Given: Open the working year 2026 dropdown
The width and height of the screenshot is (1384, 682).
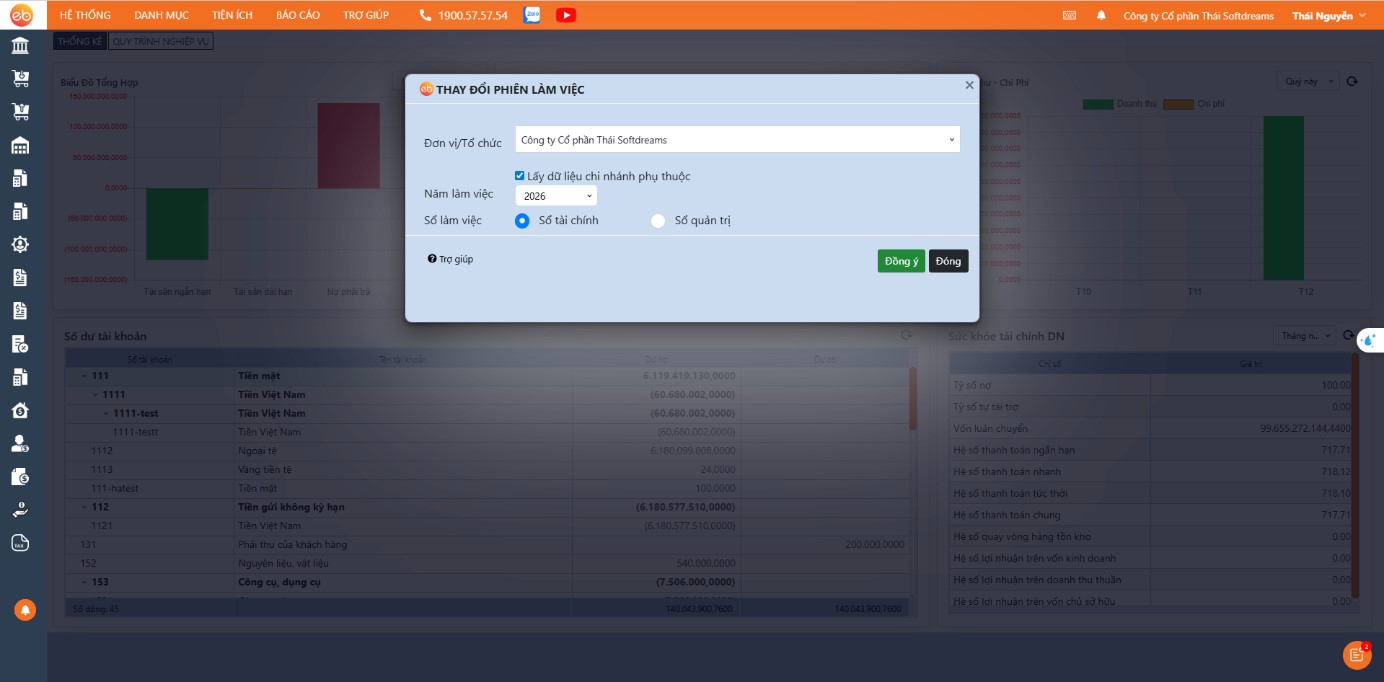Looking at the screenshot, I should coord(556,196).
